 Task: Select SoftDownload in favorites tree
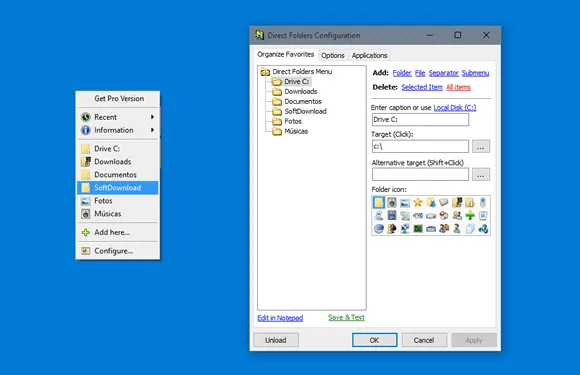[305, 111]
